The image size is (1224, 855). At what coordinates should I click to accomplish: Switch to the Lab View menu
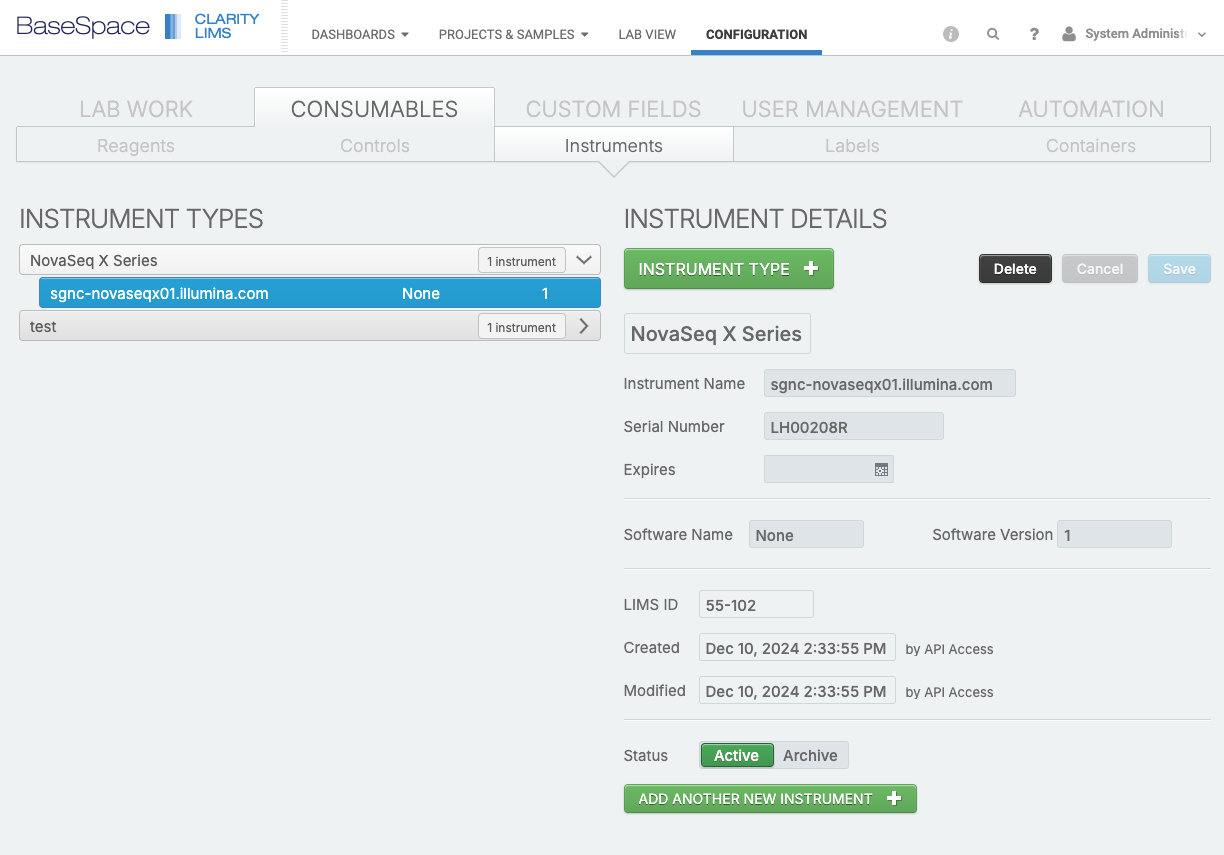tap(647, 34)
